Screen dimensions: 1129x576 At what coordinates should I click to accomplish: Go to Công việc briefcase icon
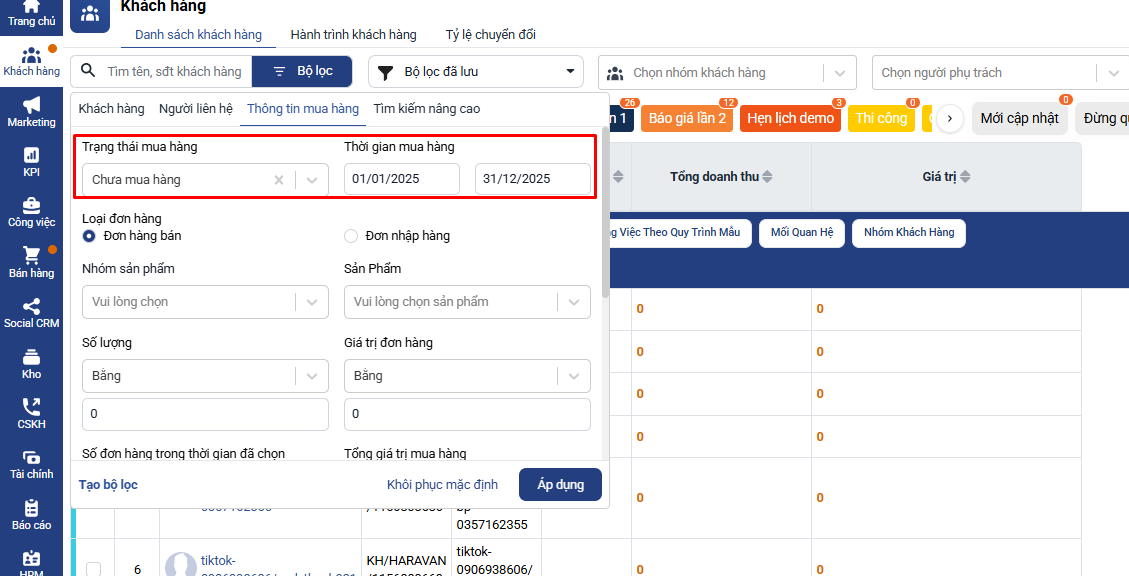tap(31, 211)
